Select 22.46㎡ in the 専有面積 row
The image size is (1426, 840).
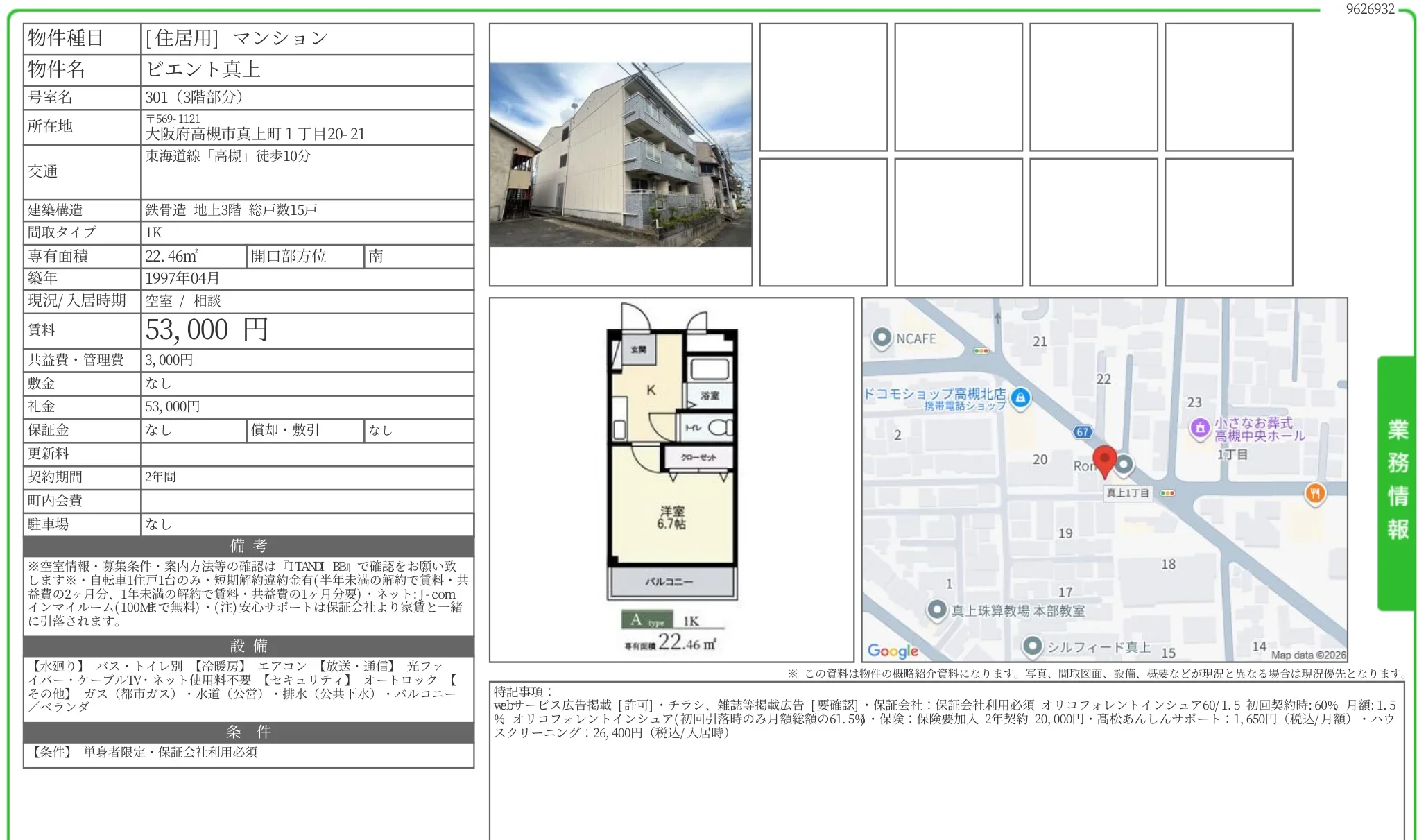pyautogui.click(x=171, y=256)
